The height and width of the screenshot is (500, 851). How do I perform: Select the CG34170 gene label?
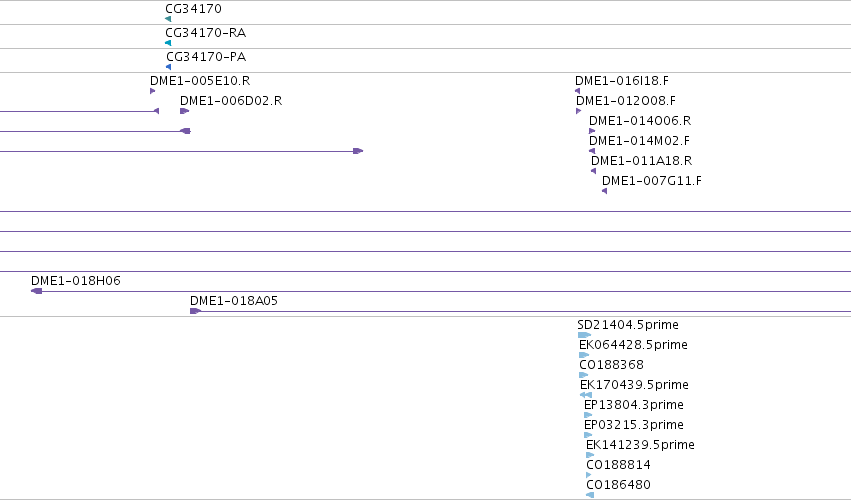coord(193,9)
